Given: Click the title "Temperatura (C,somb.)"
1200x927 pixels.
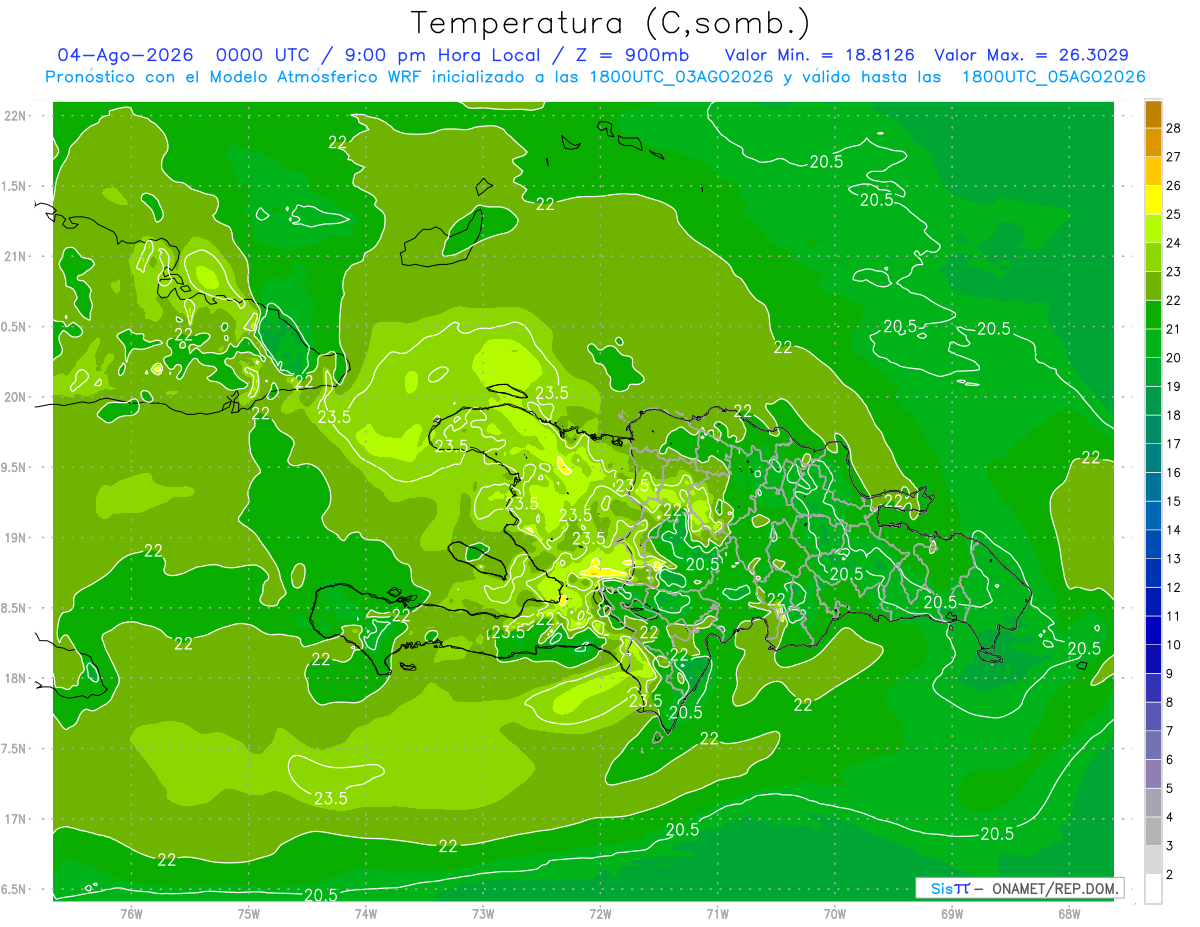Looking at the screenshot, I should coord(610,23).
